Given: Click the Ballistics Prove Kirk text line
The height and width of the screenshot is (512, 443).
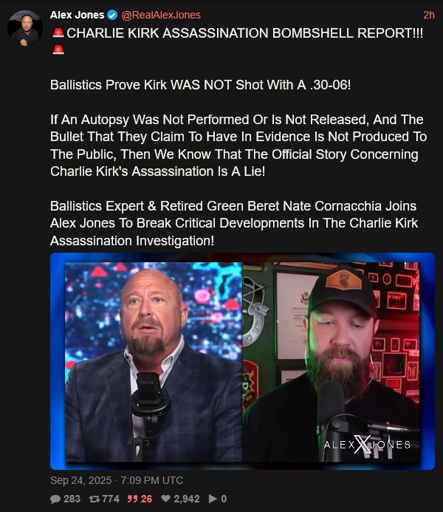Looking at the screenshot, I should pos(200,85).
